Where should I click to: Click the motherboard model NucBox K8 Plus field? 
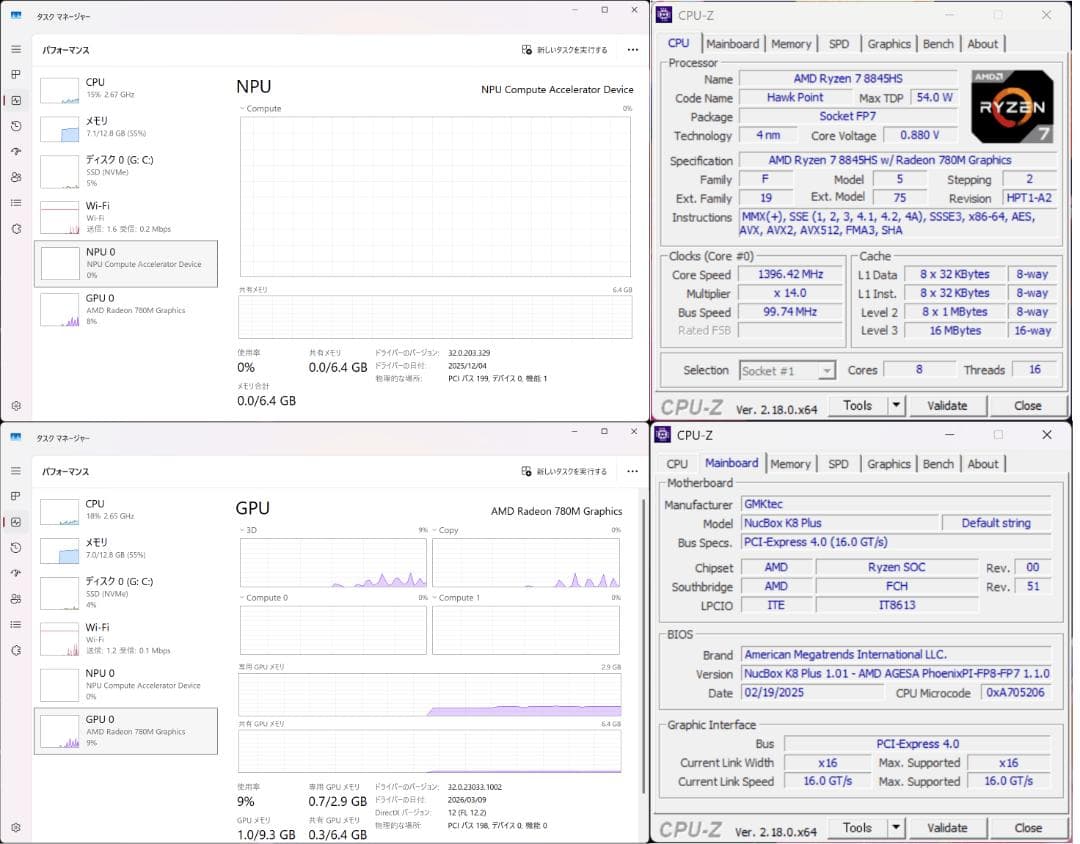[x=840, y=523]
